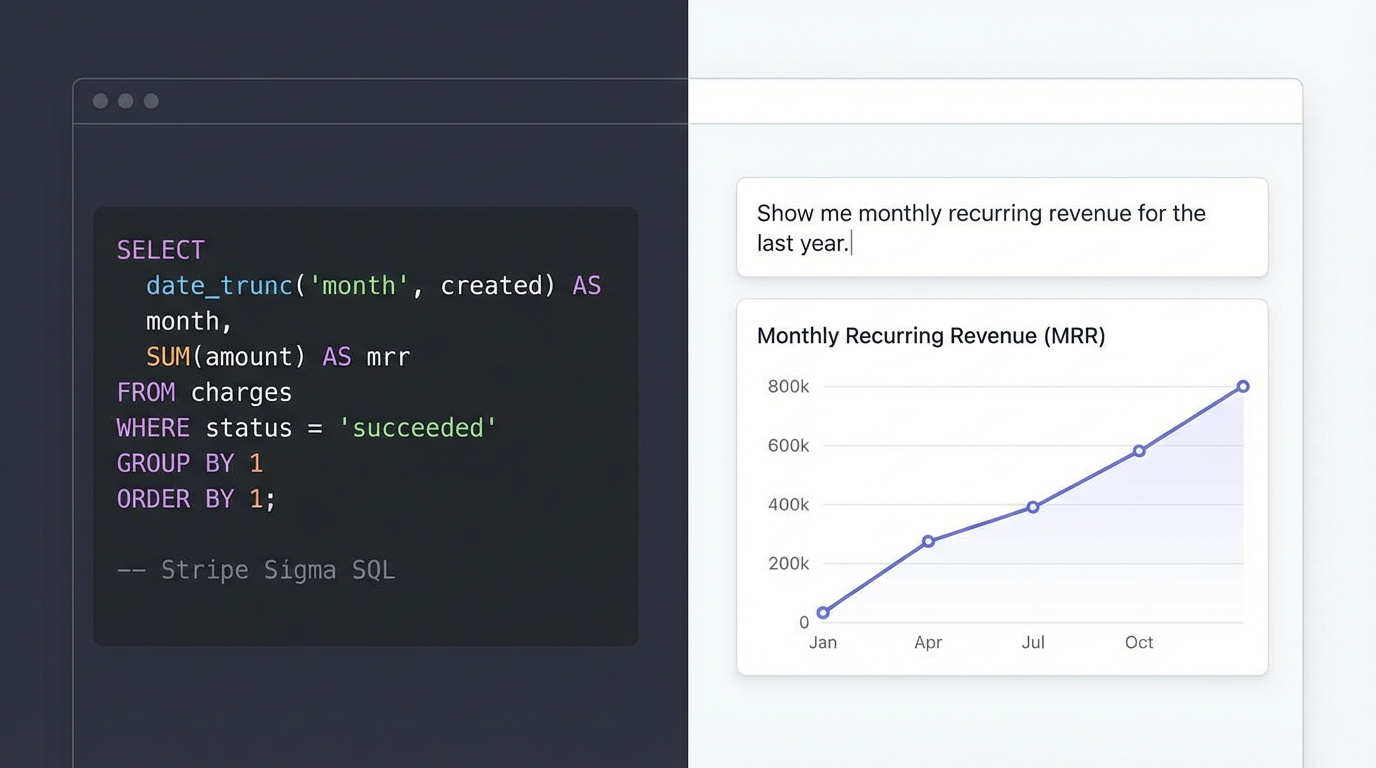Click the FROM charges table reference
This screenshot has height=768, width=1376.
(204, 391)
